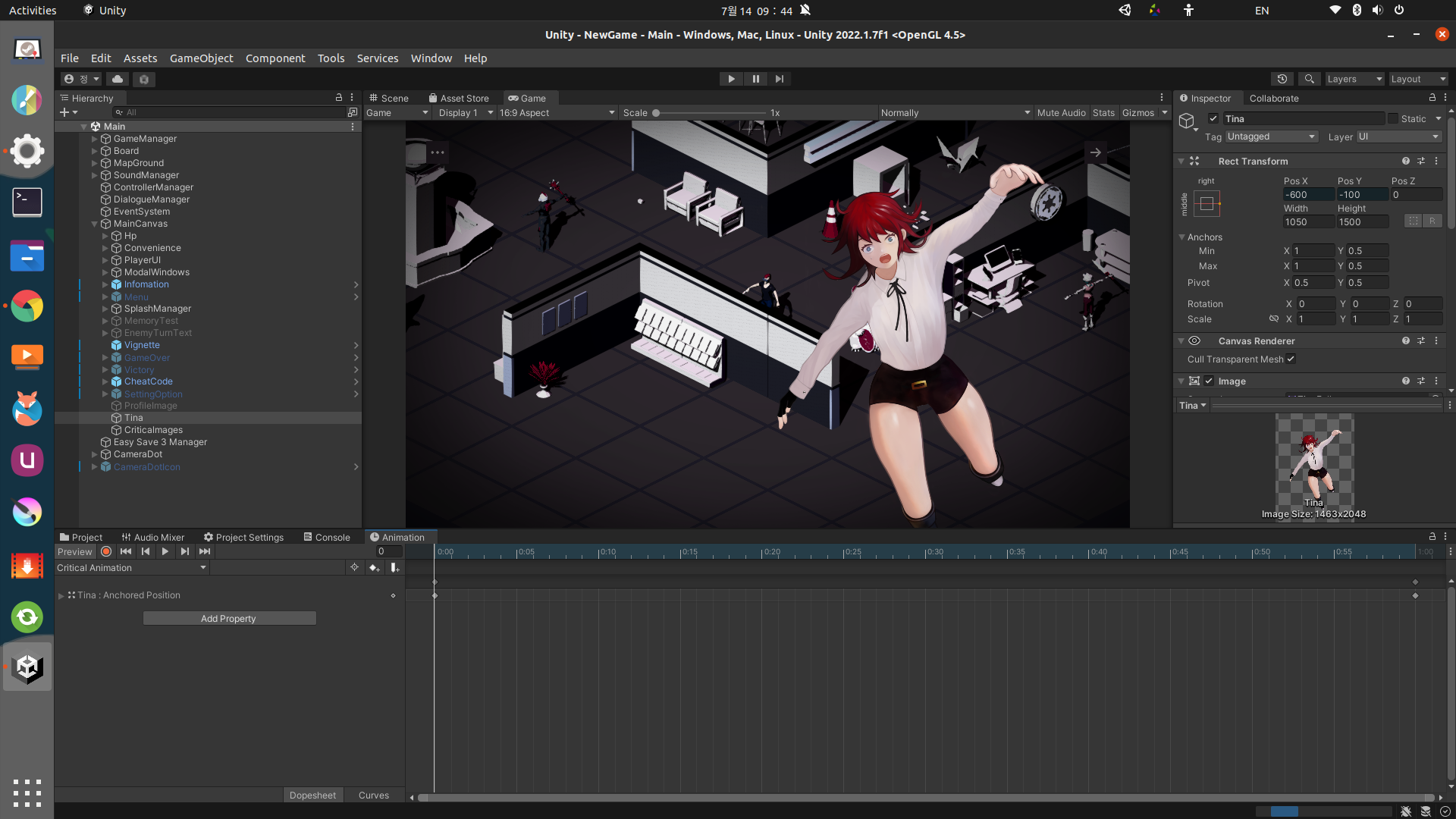Switch Animation view to Dopesheet
The width and height of the screenshot is (1456, 819).
312,795
